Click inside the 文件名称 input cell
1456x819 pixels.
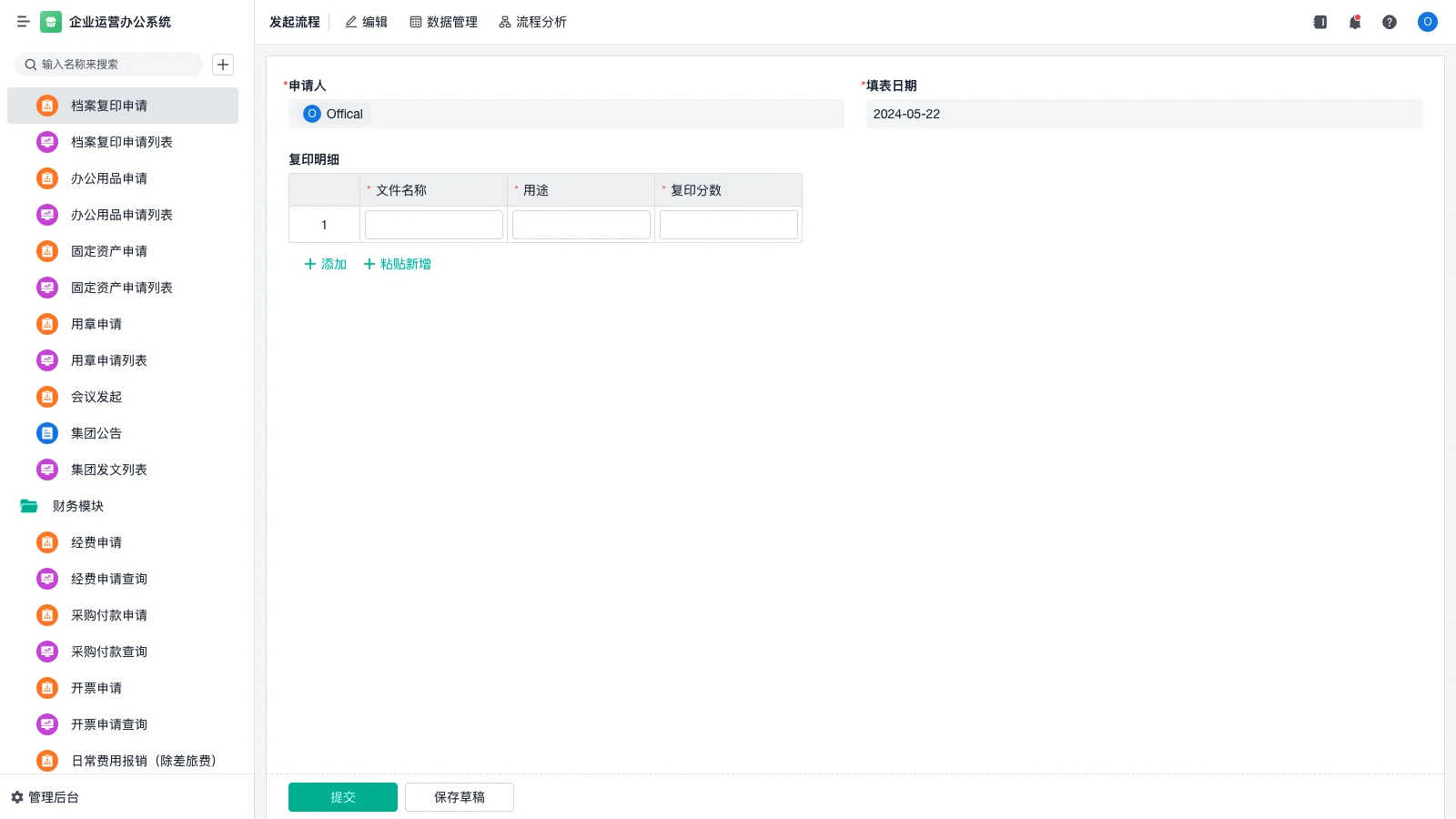click(433, 224)
